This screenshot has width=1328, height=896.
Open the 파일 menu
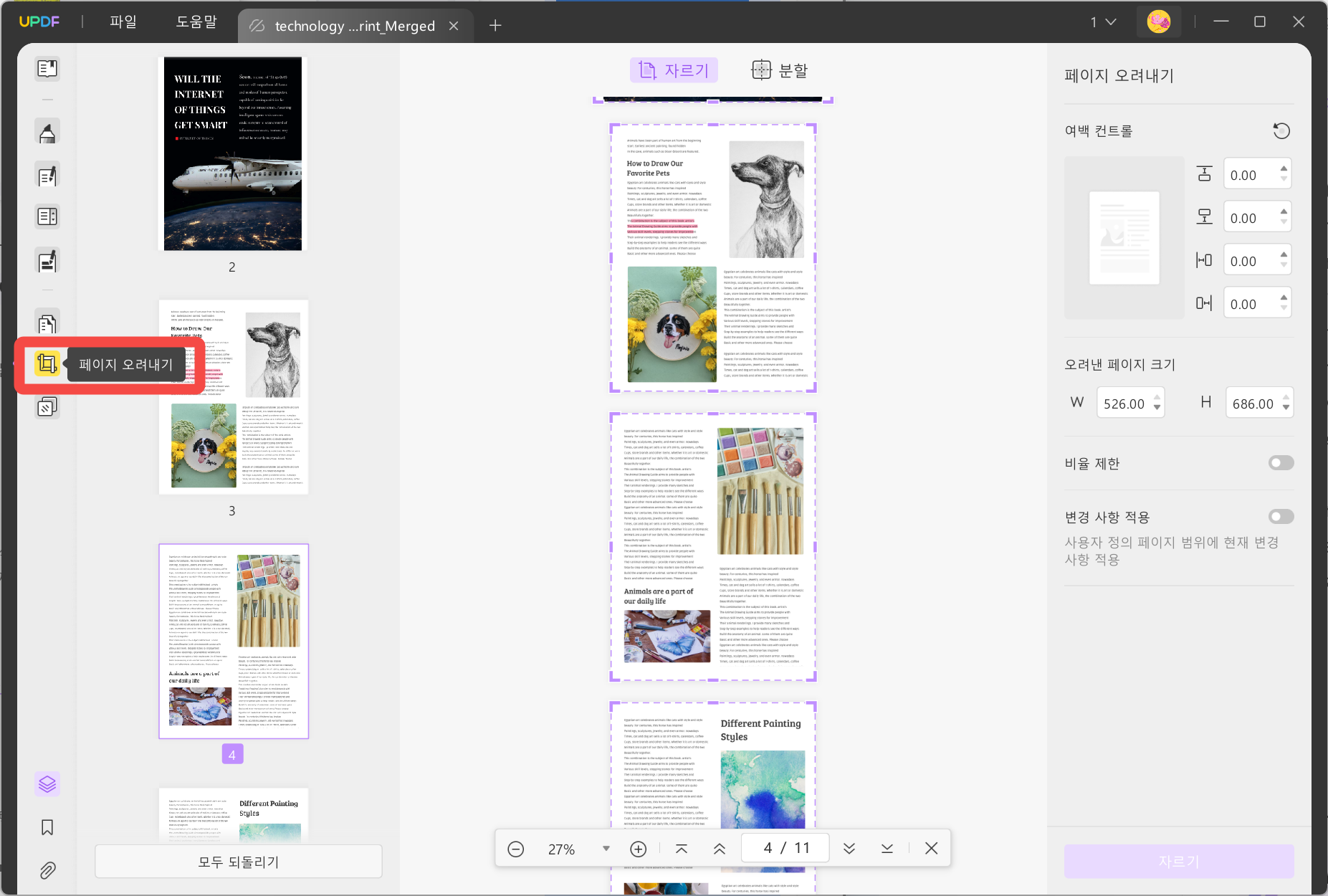pos(123,22)
